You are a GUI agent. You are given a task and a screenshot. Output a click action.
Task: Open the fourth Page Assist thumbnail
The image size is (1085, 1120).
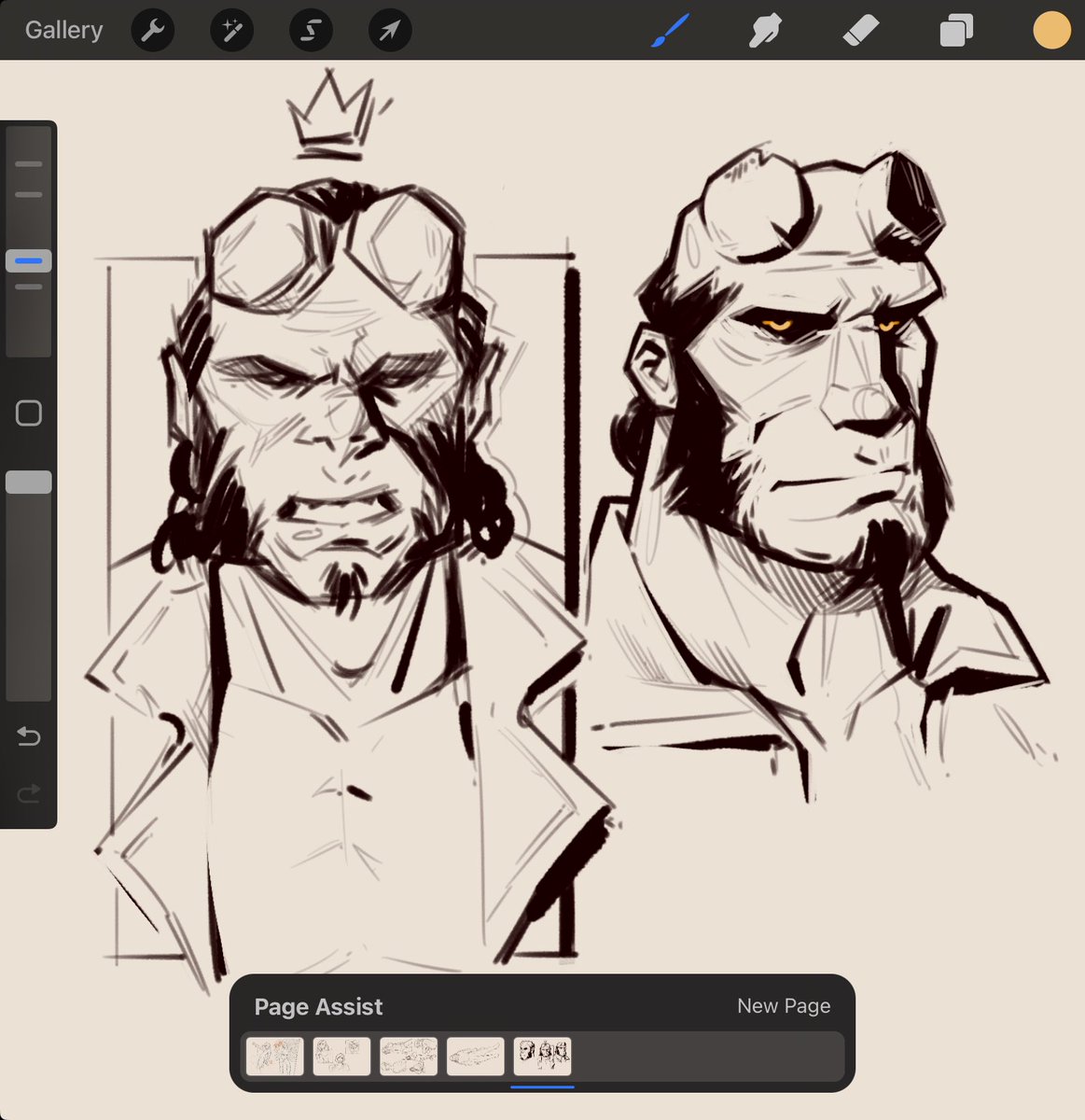pyautogui.click(x=476, y=1057)
